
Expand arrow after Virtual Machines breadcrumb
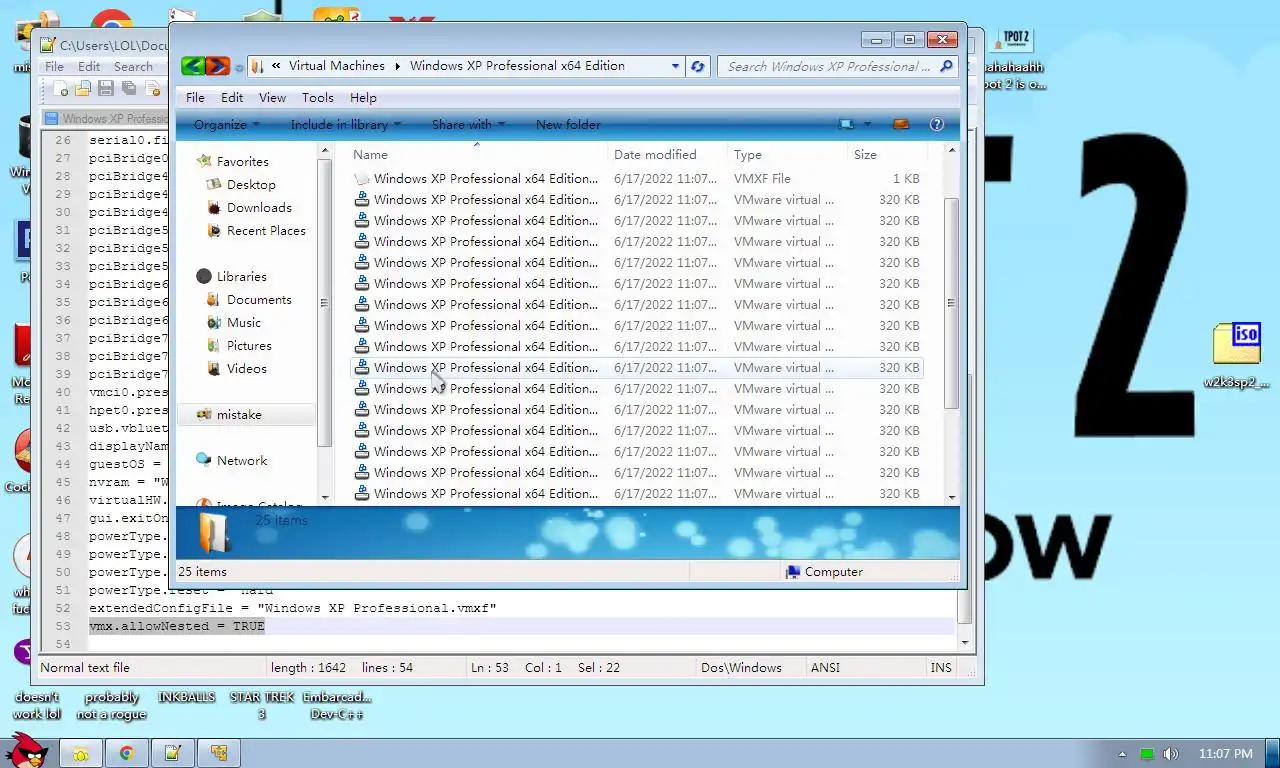pos(397,66)
